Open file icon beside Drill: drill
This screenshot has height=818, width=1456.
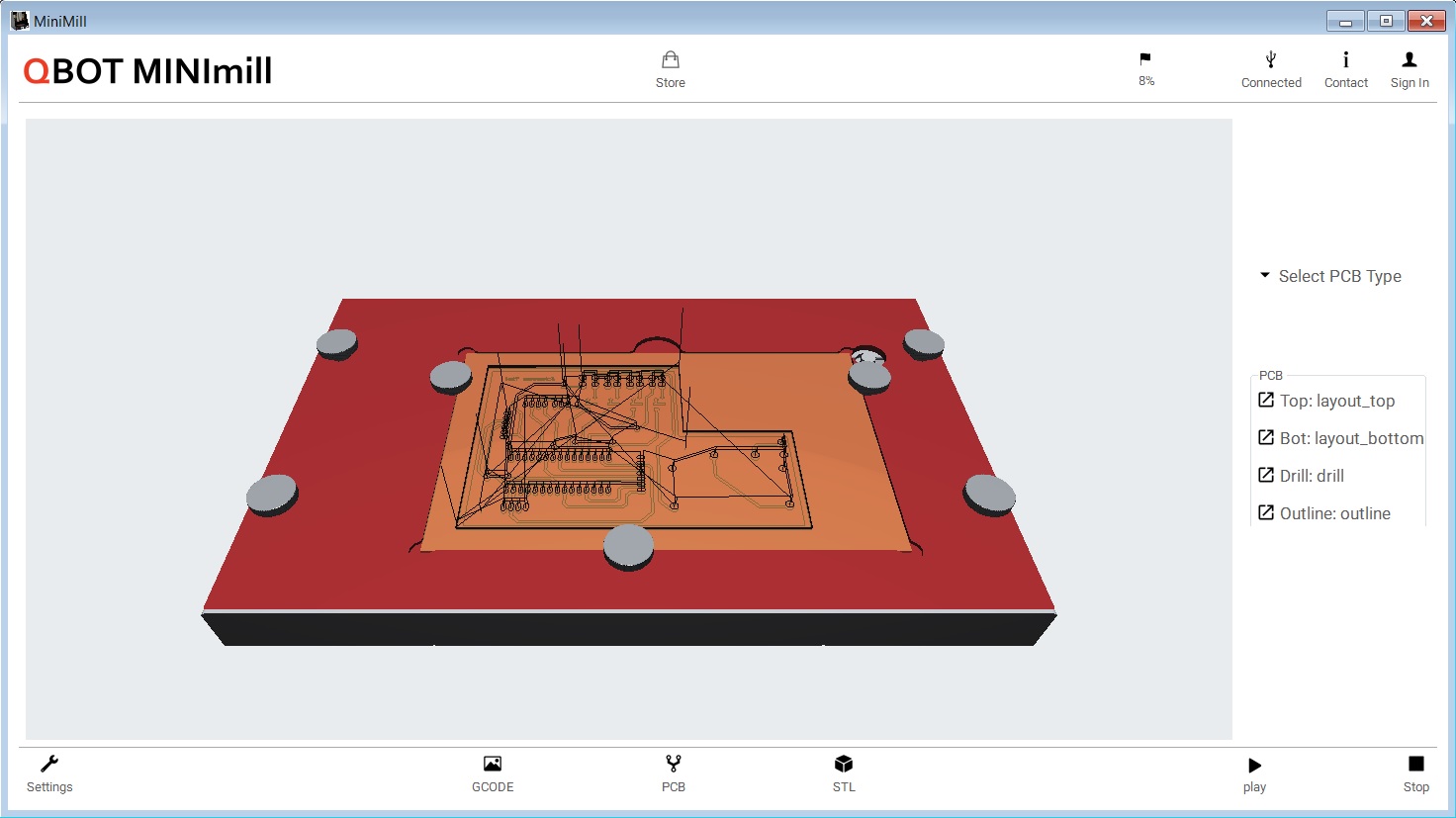[x=1266, y=475]
